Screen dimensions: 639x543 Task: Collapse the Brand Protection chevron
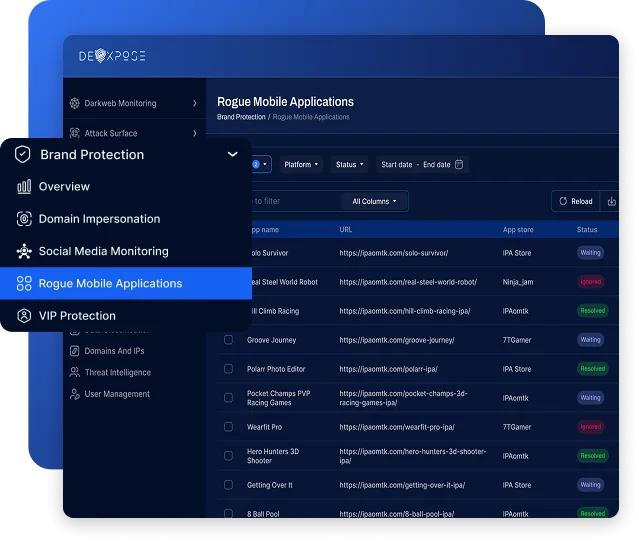coord(232,154)
